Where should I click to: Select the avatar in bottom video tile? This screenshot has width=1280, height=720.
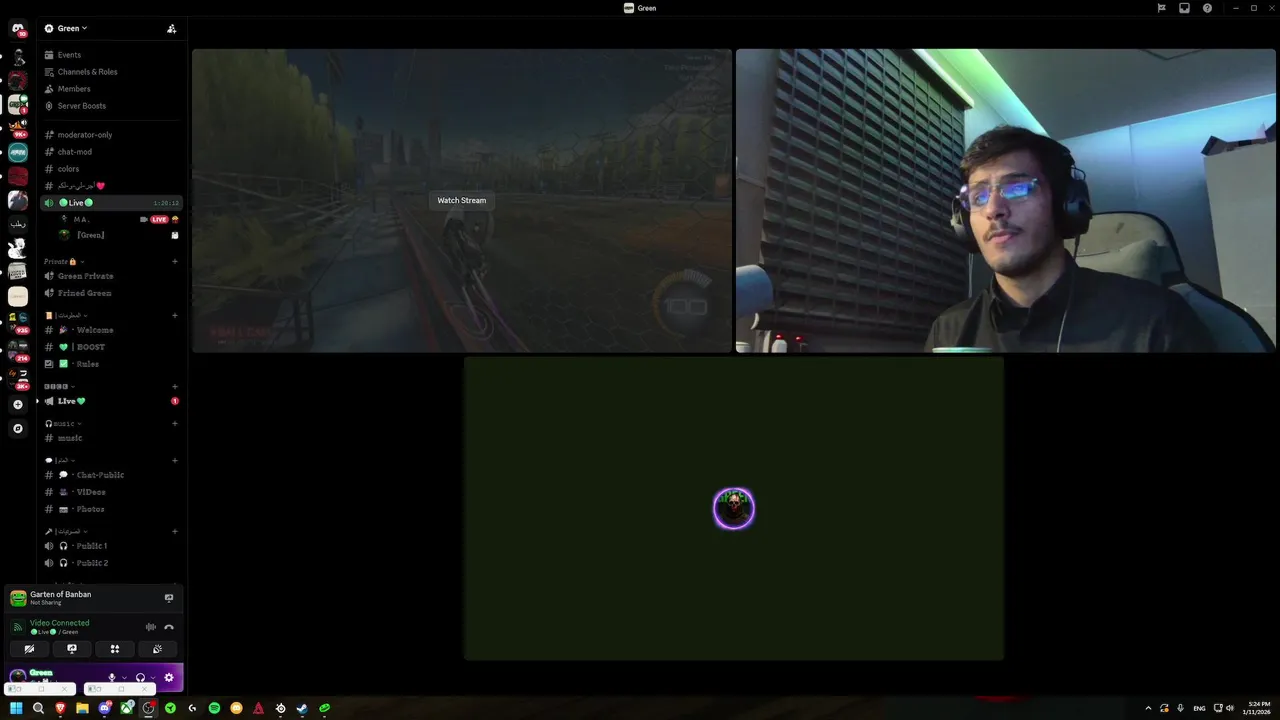click(734, 509)
